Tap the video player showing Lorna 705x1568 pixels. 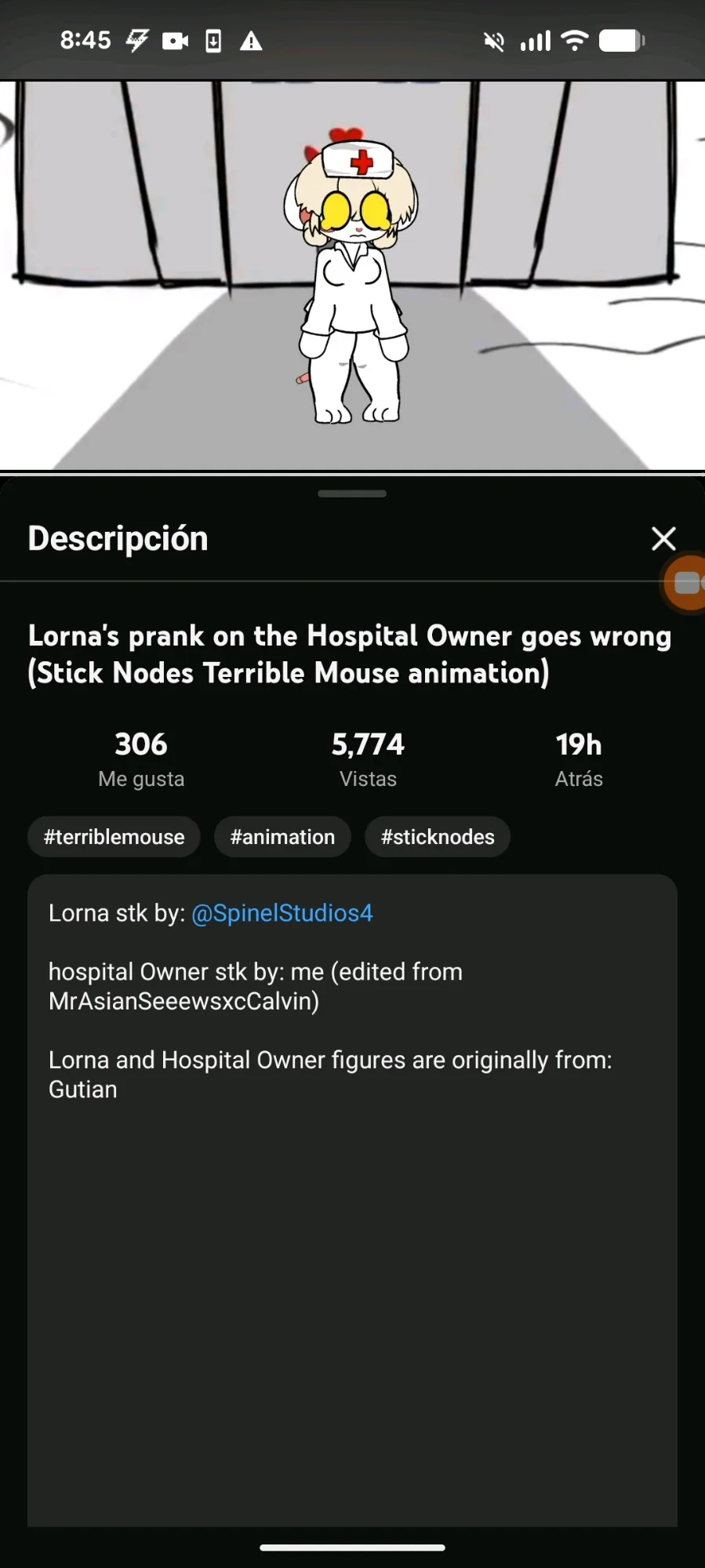(x=352, y=275)
